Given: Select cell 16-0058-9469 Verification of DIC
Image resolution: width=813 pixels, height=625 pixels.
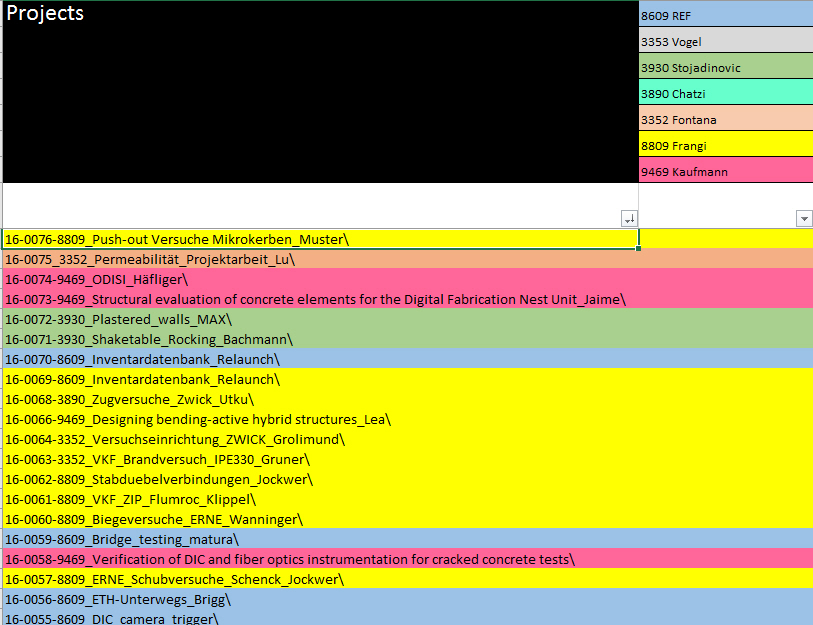Looking at the screenshot, I should (x=320, y=559).
